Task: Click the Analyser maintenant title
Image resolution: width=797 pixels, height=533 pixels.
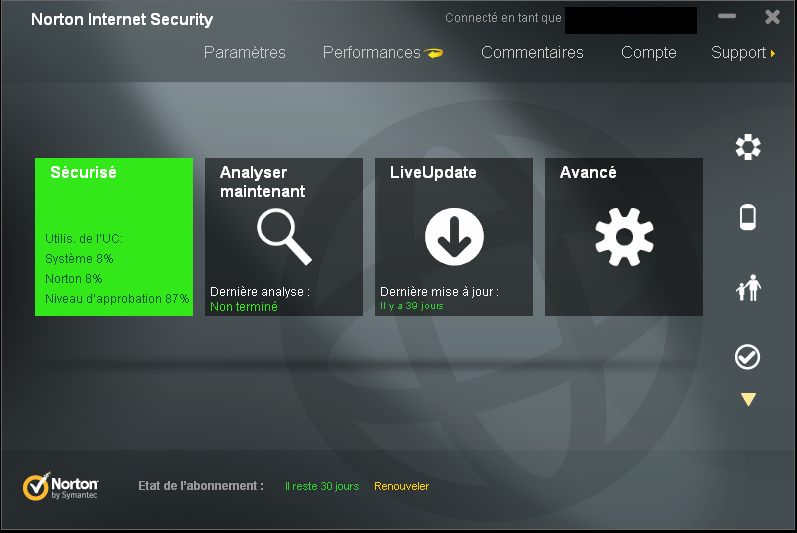Action: point(262,181)
